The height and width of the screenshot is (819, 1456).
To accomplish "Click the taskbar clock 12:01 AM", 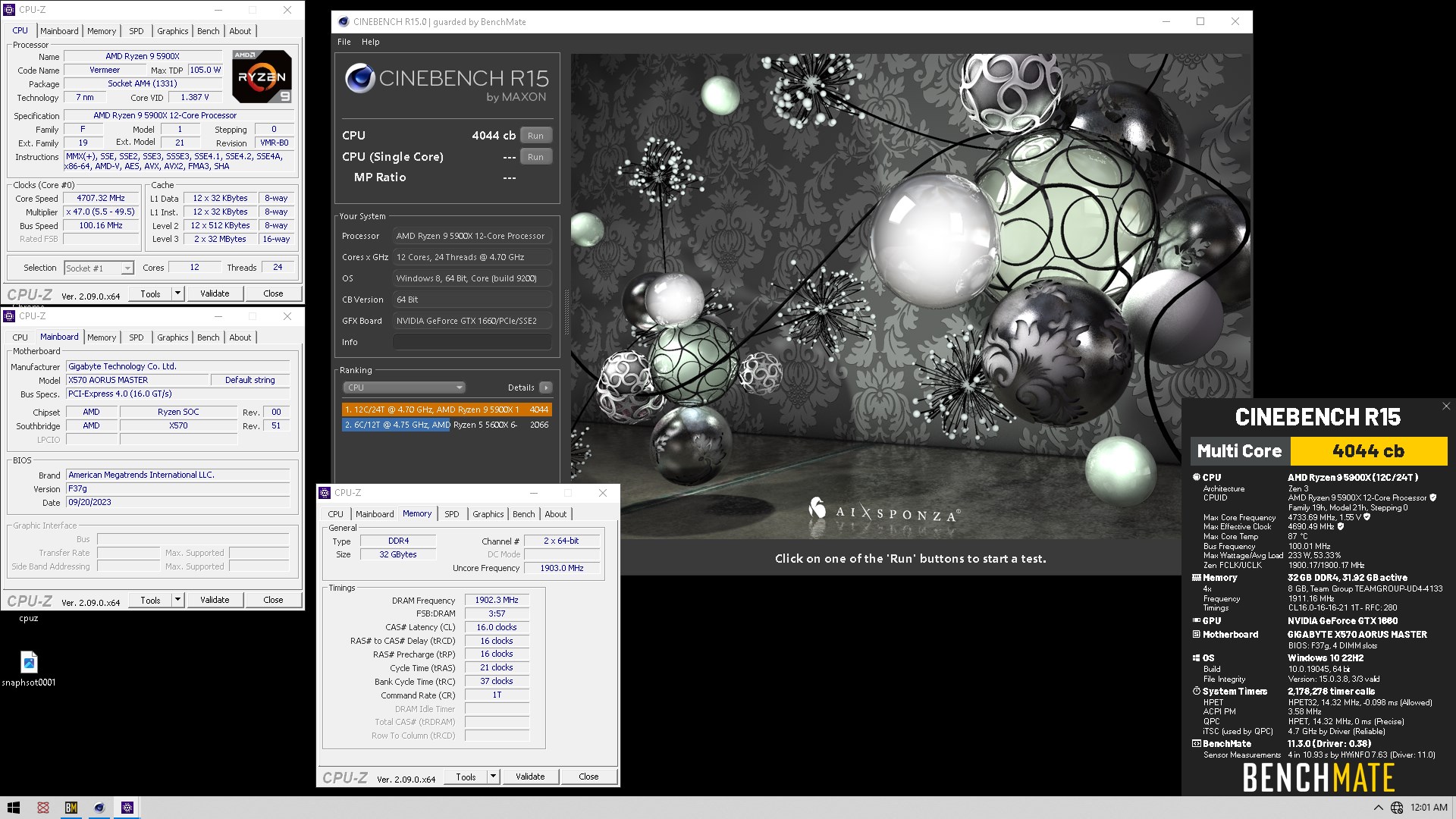I will tap(1429, 808).
